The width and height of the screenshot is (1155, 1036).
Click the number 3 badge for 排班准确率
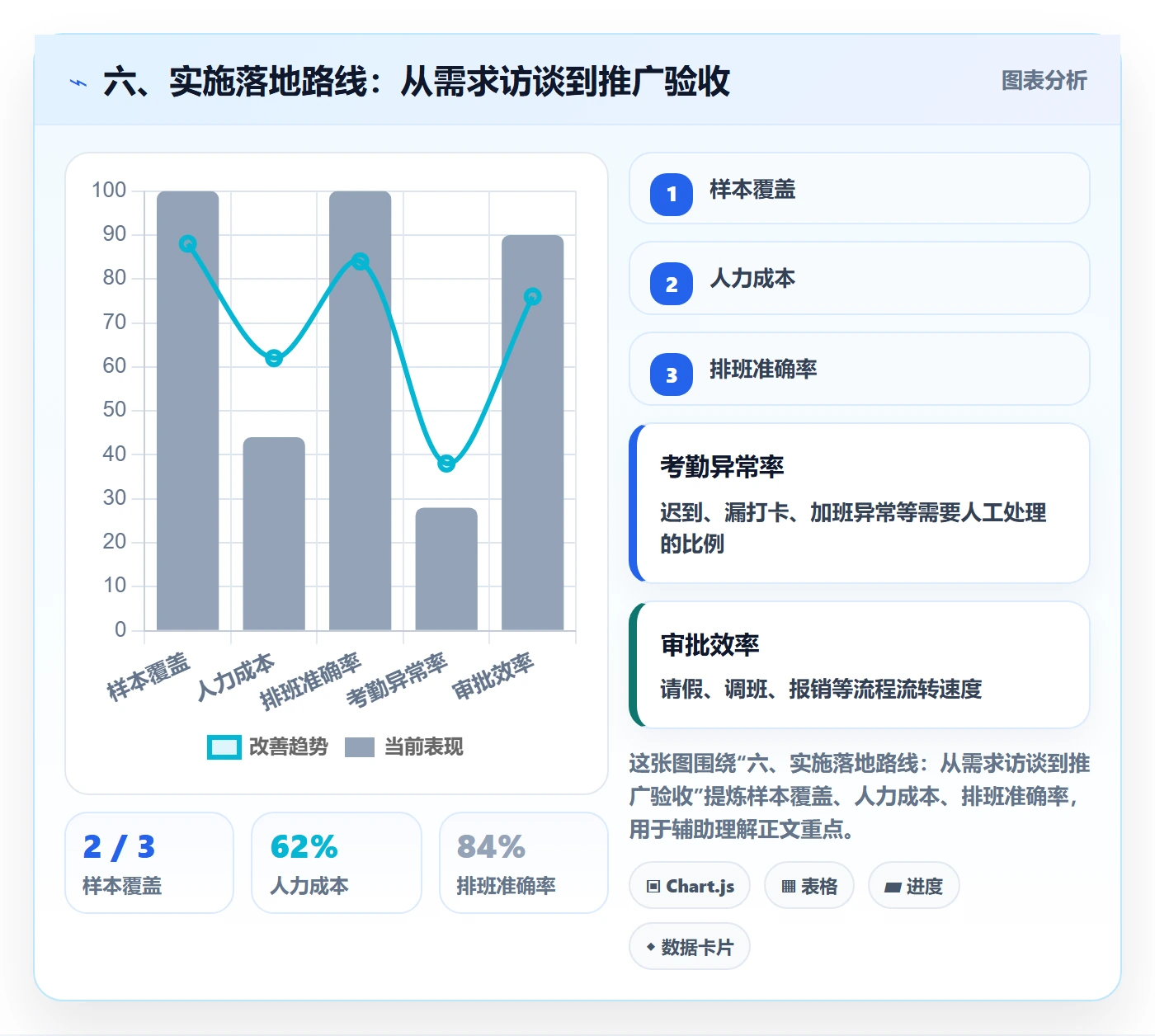(x=672, y=374)
